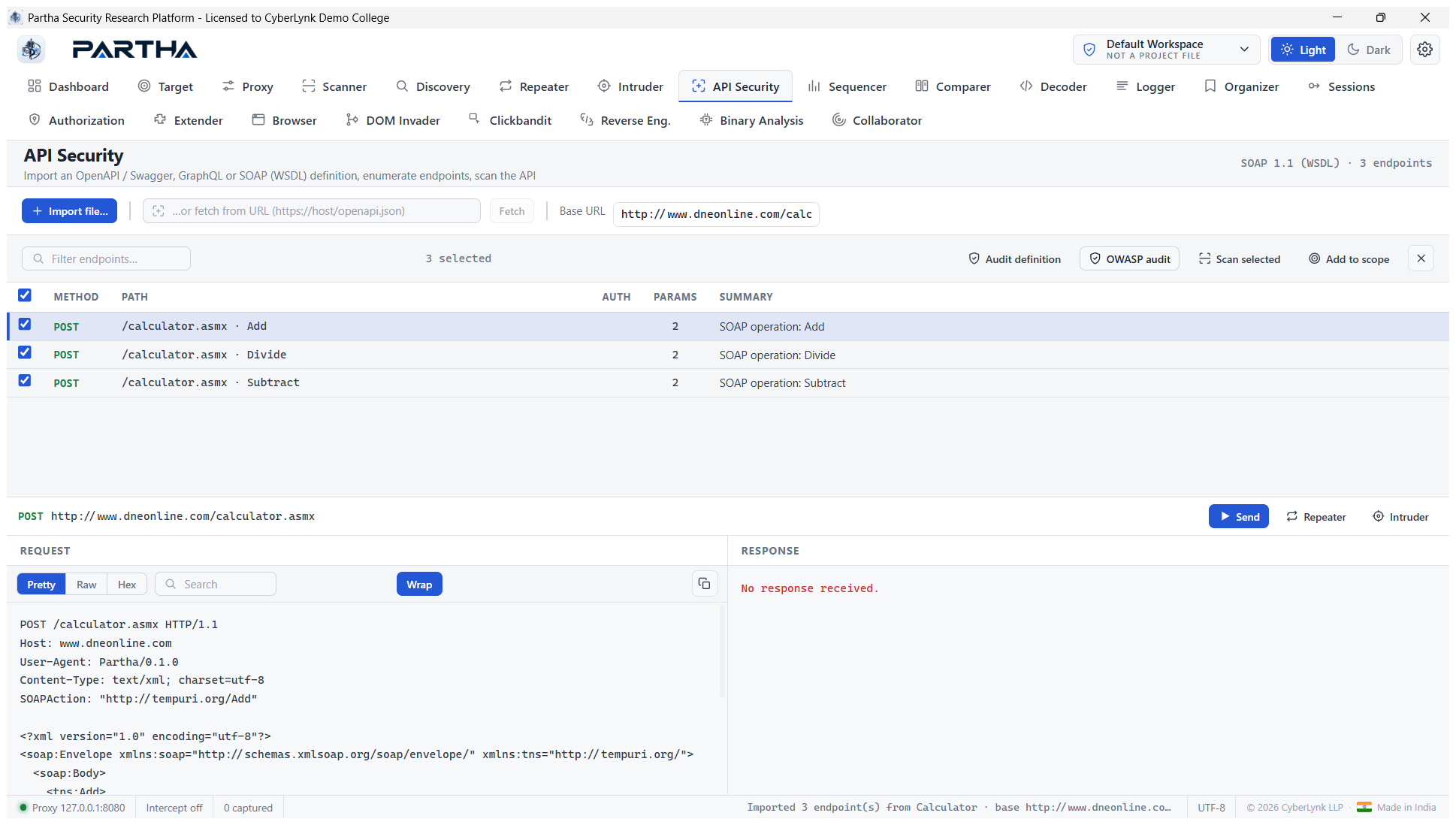Open the Dashboard module
Viewport: 1456px width, 825px height.
coord(68,86)
